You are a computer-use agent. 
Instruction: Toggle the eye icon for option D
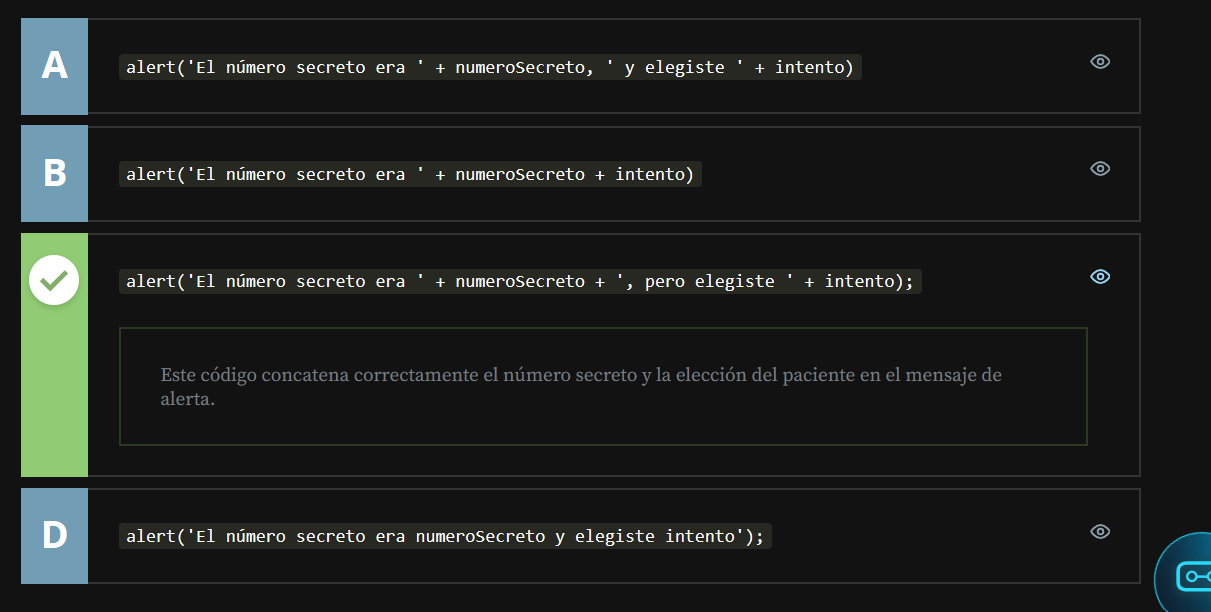1100,531
